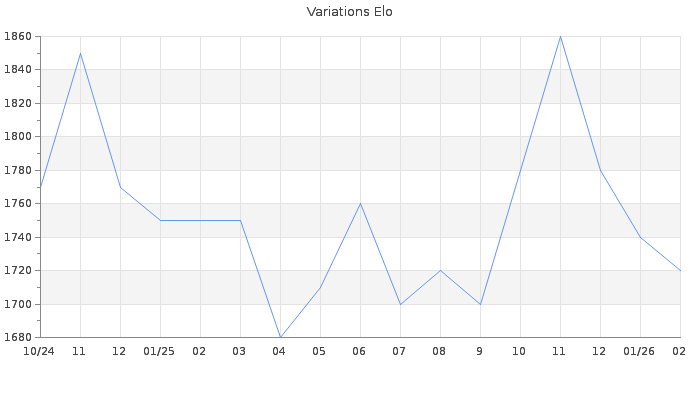Click the "04" x-axis label

[x=280, y=351]
